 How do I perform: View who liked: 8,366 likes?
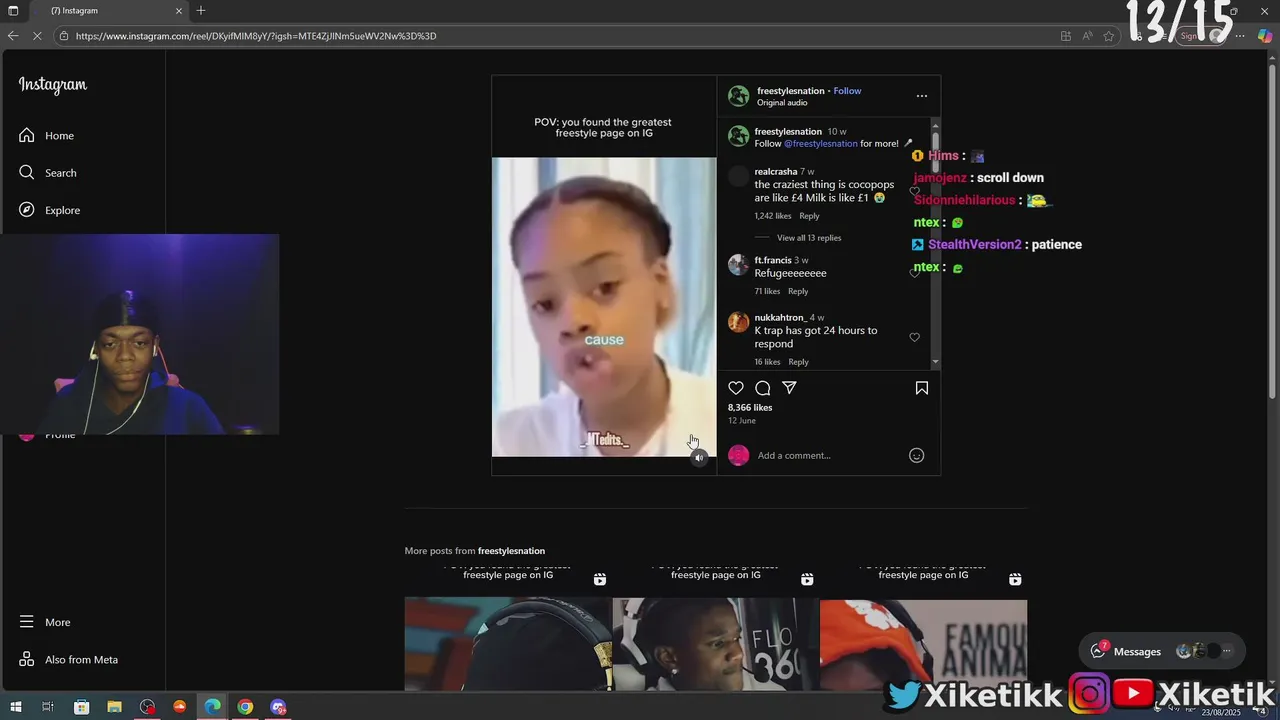click(x=750, y=408)
